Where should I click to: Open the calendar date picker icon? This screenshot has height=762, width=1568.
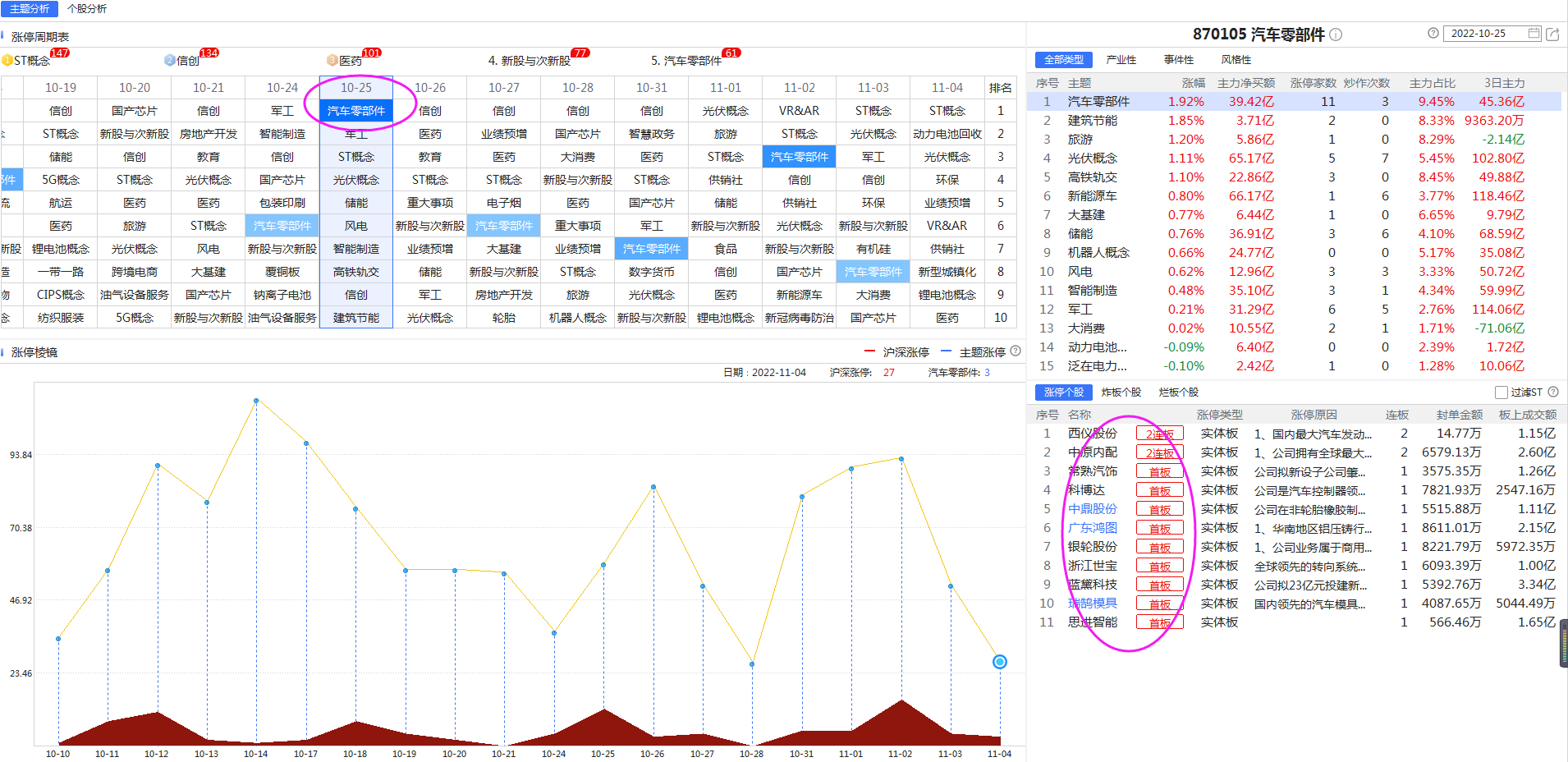click(x=1534, y=34)
